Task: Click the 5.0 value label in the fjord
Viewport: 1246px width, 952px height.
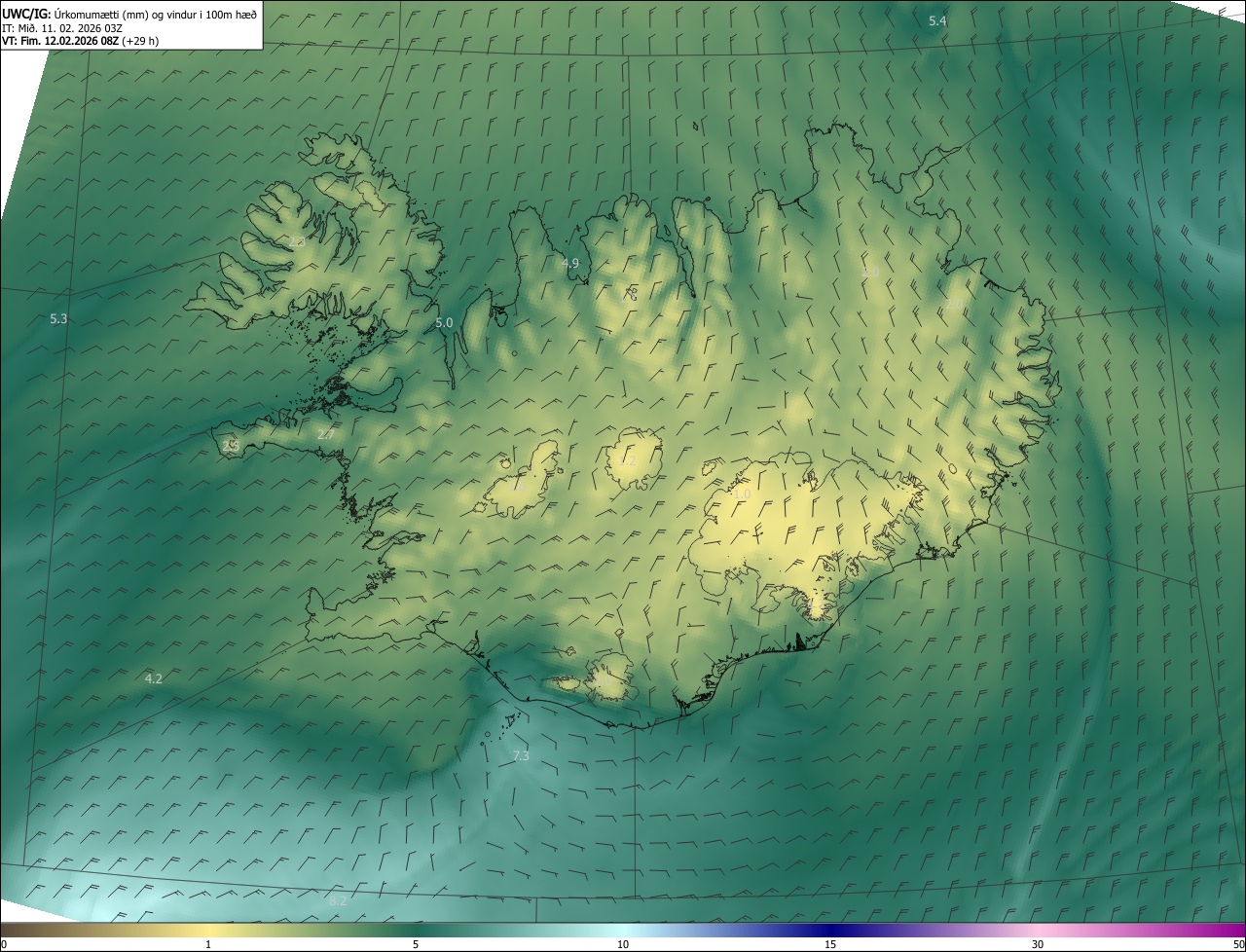Action: [444, 322]
